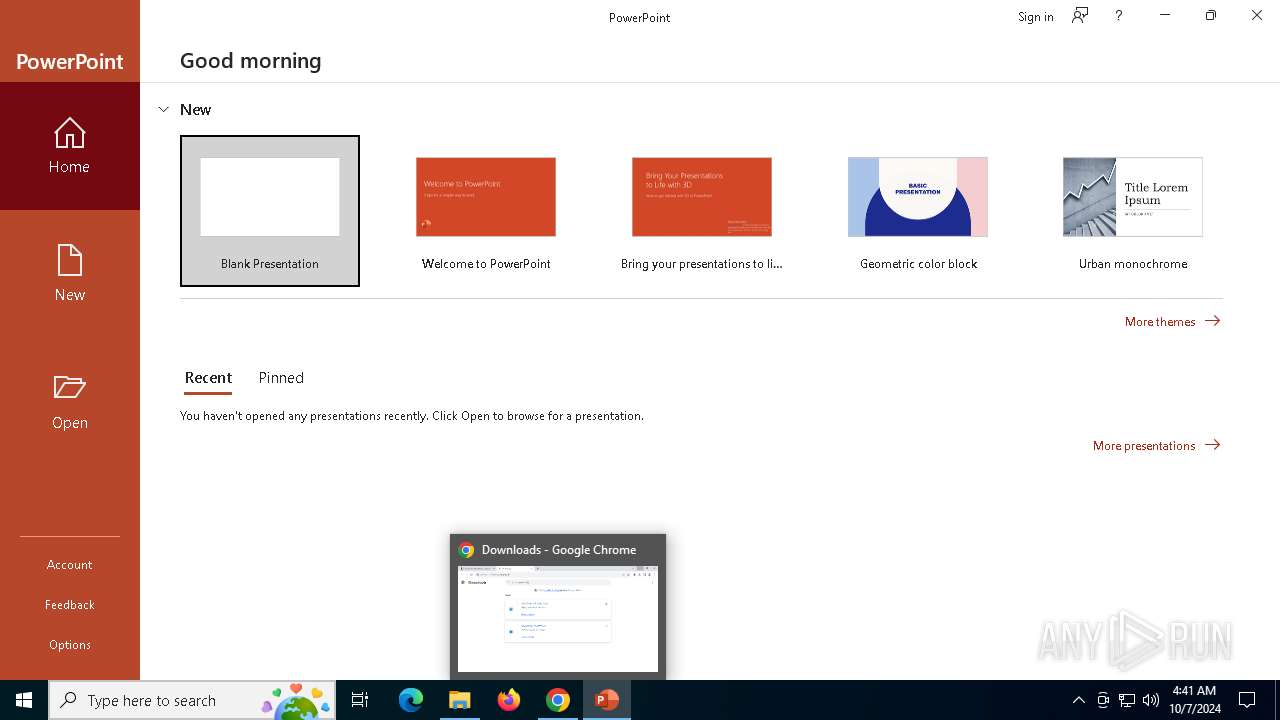The image size is (1280, 720).
Task: Open the volume speaker icon
Action: pyautogui.click(x=1151, y=700)
